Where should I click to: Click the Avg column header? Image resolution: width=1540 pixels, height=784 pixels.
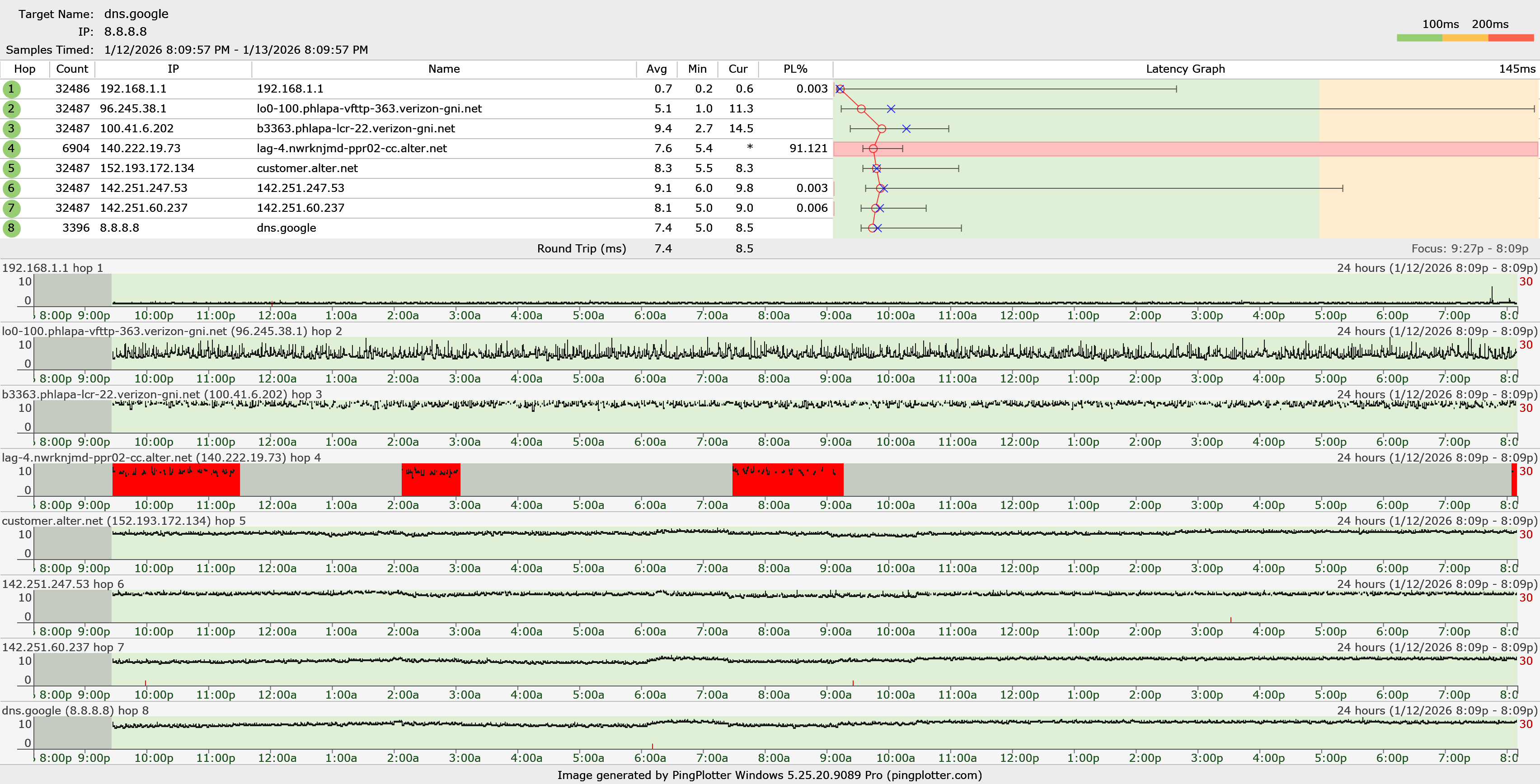(x=656, y=69)
